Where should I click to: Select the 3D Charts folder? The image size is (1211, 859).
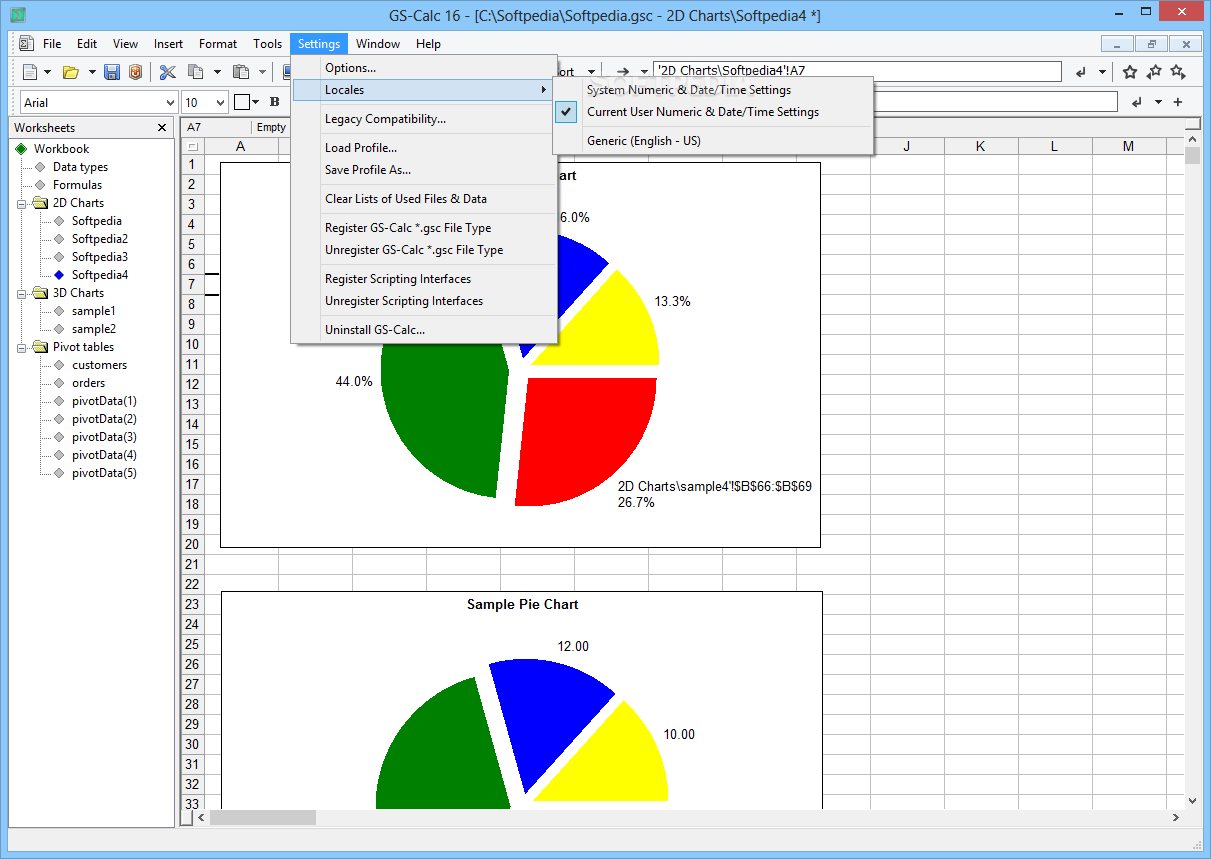point(78,293)
